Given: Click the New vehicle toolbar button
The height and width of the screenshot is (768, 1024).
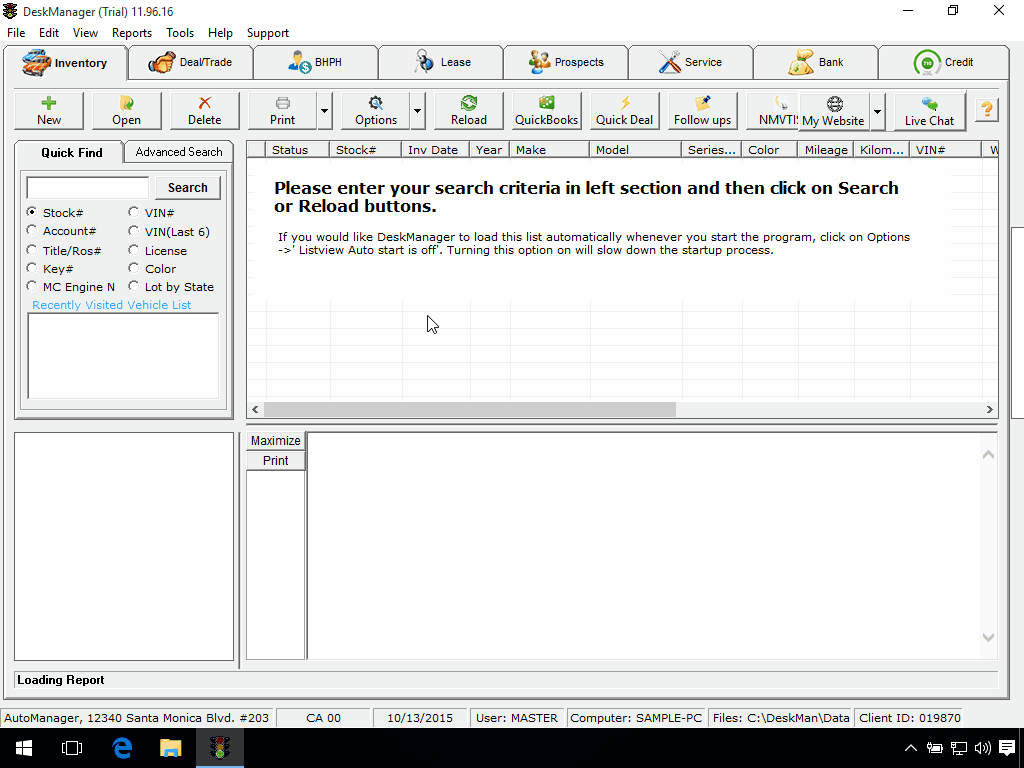Looking at the screenshot, I should 49,111.
